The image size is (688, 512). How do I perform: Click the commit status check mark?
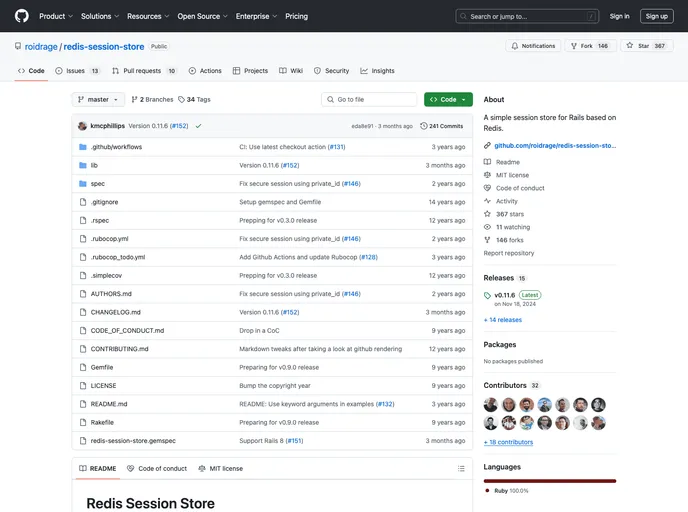pos(198,126)
